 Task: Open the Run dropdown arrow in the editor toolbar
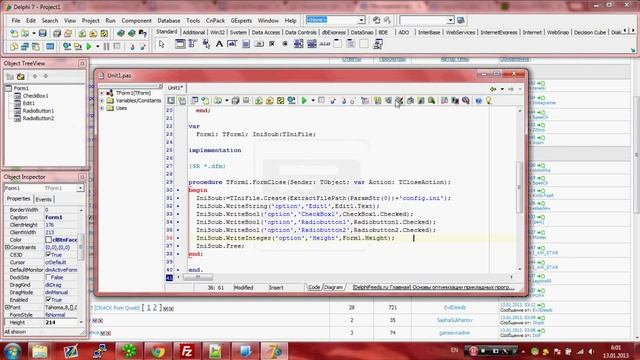(313, 100)
